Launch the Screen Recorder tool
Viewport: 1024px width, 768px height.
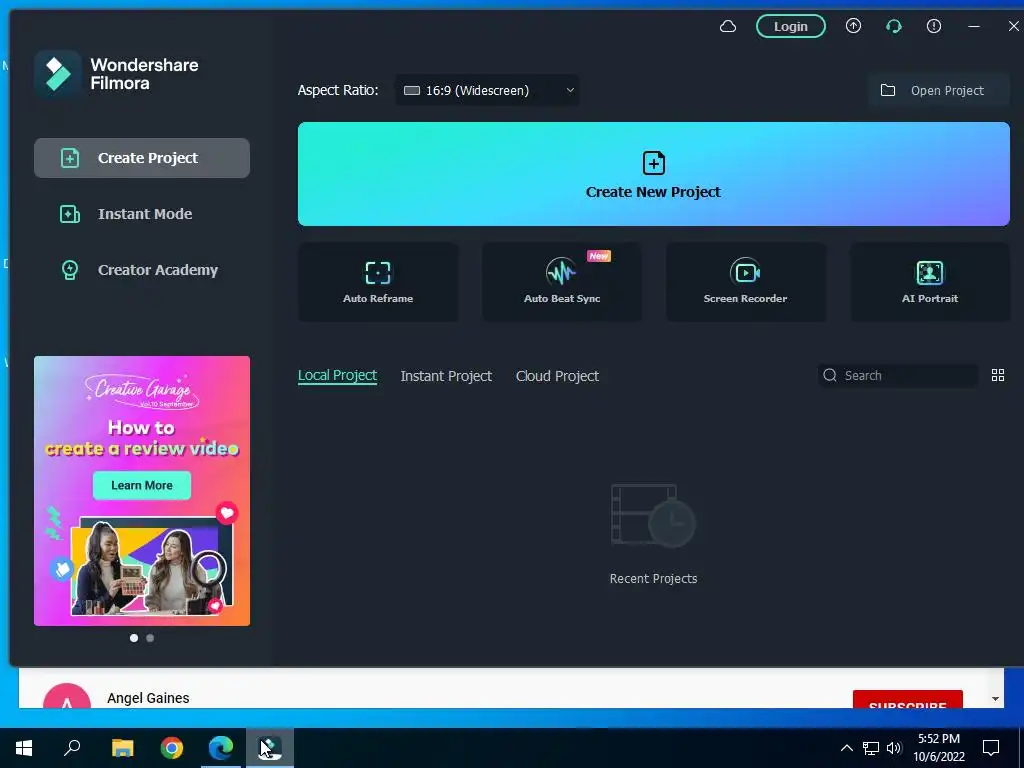pos(746,282)
